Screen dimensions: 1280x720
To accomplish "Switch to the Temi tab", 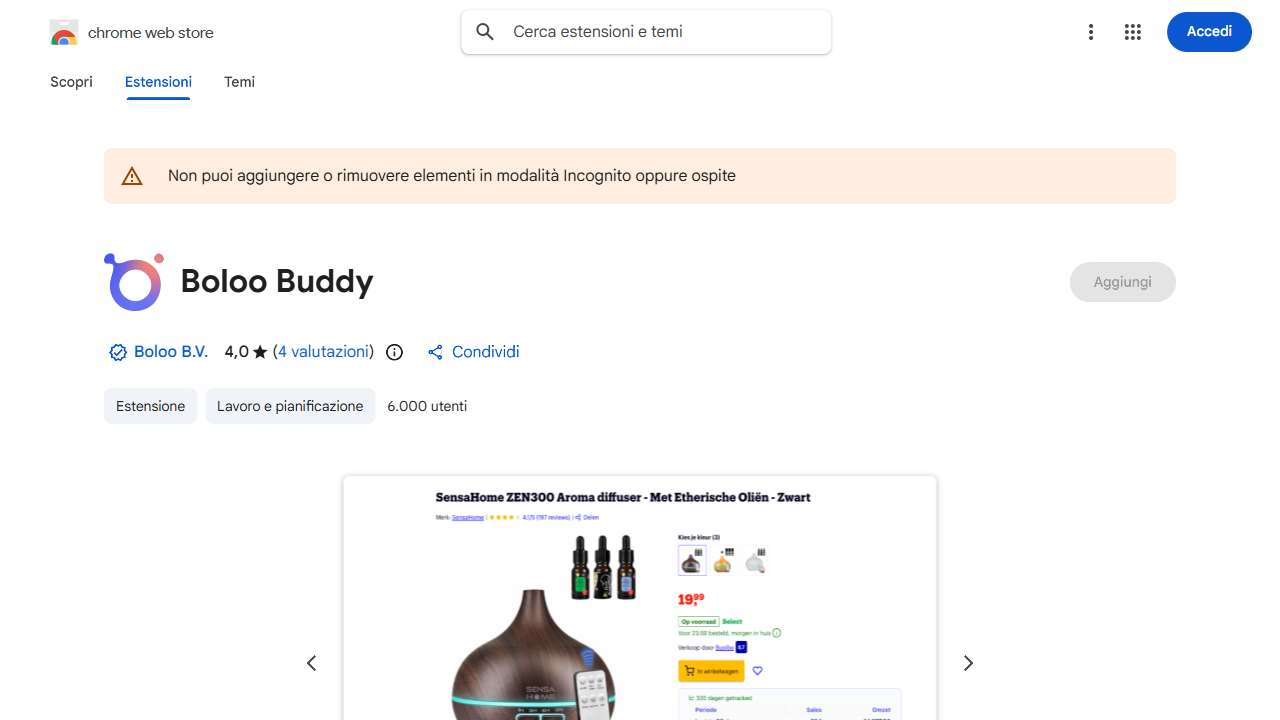I will tap(239, 82).
